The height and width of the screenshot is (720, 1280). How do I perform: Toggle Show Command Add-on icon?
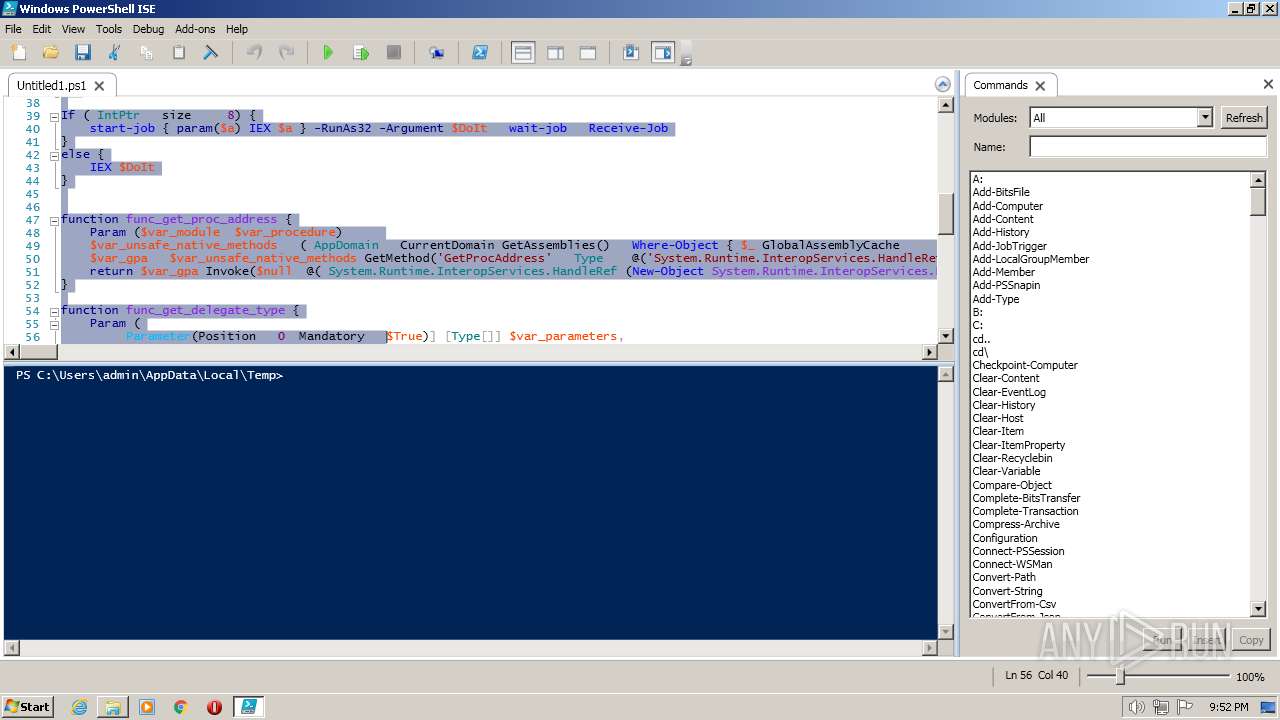(x=663, y=52)
